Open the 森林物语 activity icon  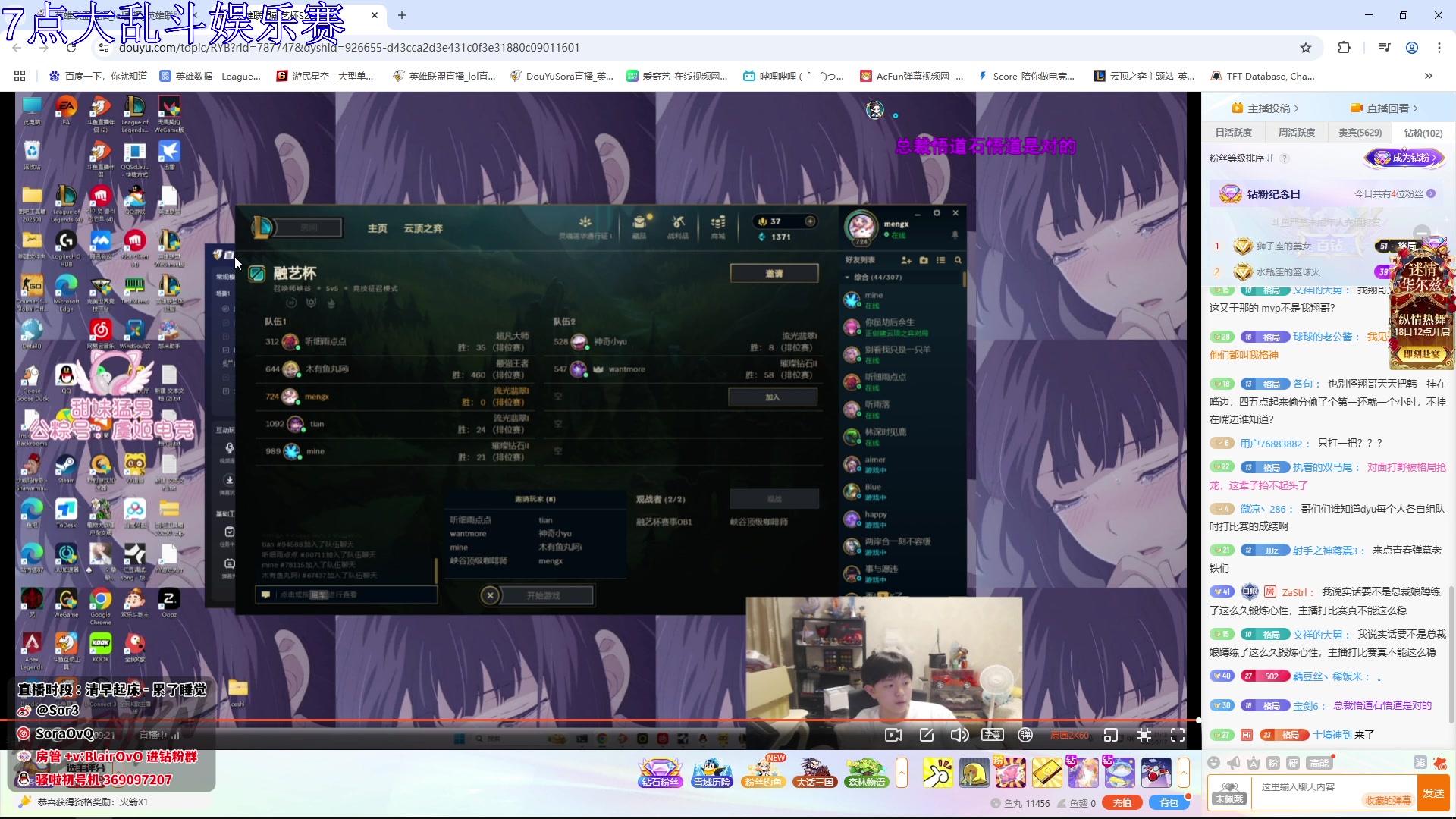[867, 773]
